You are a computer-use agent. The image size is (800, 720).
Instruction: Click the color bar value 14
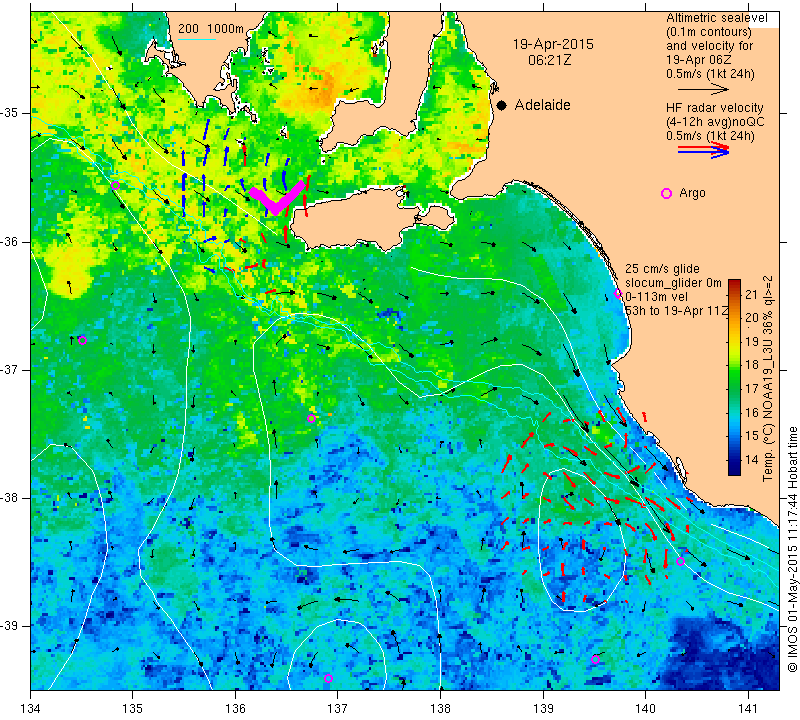752,459
